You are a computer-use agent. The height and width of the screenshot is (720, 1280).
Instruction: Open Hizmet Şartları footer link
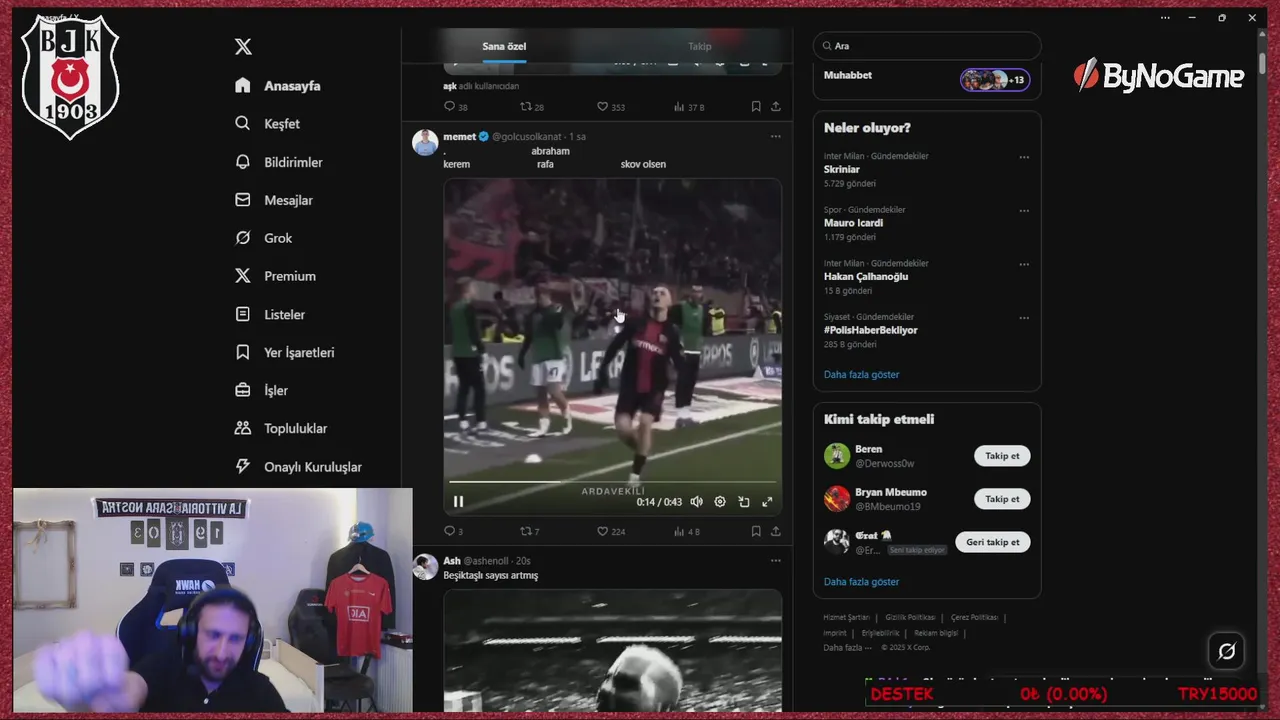point(846,618)
